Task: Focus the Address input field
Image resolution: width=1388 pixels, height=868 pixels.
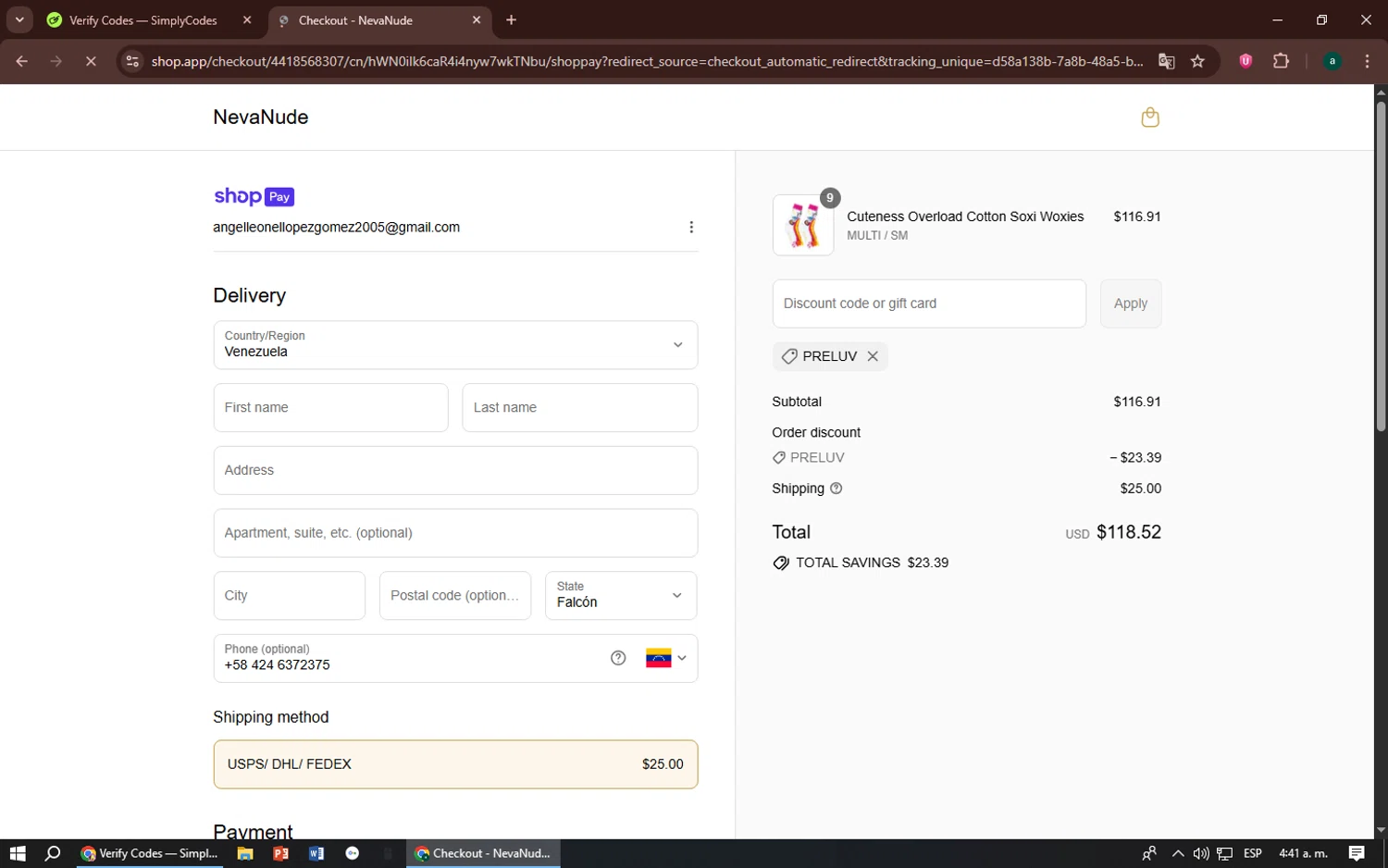Action: click(455, 470)
